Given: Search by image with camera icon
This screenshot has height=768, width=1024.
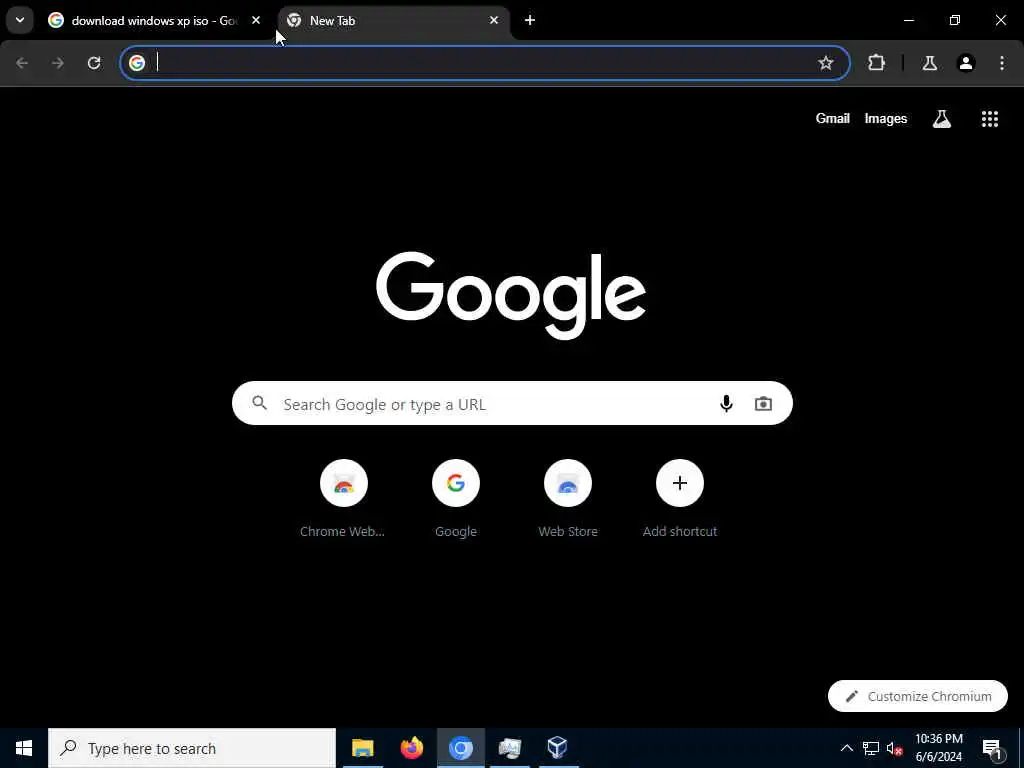Looking at the screenshot, I should (763, 404).
